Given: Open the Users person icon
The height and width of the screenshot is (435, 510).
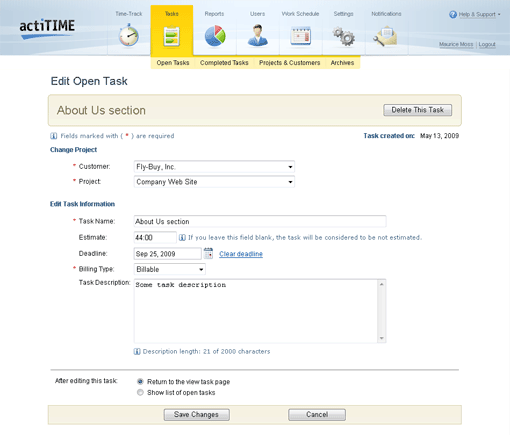Looking at the screenshot, I should 257,35.
